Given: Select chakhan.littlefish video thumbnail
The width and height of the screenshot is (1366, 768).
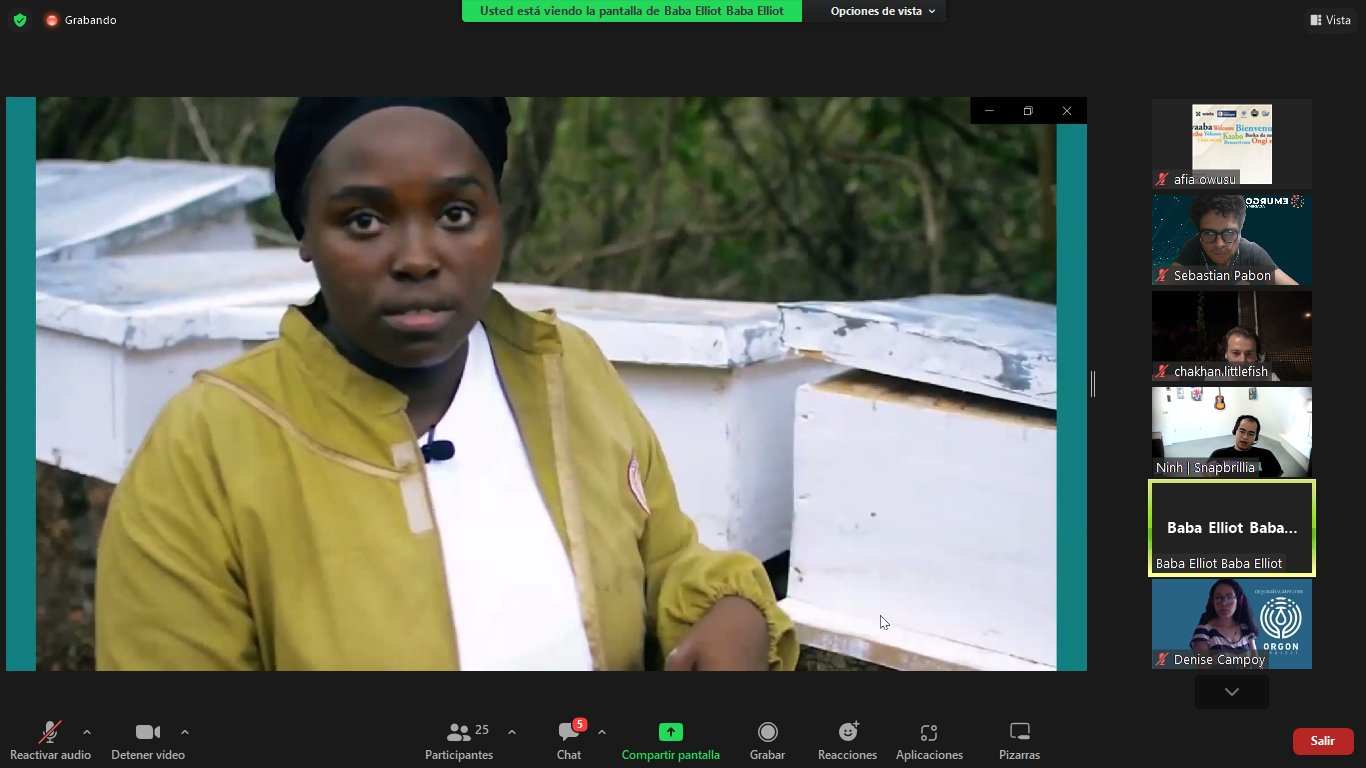Looking at the screenshot, I should 1232,335.
